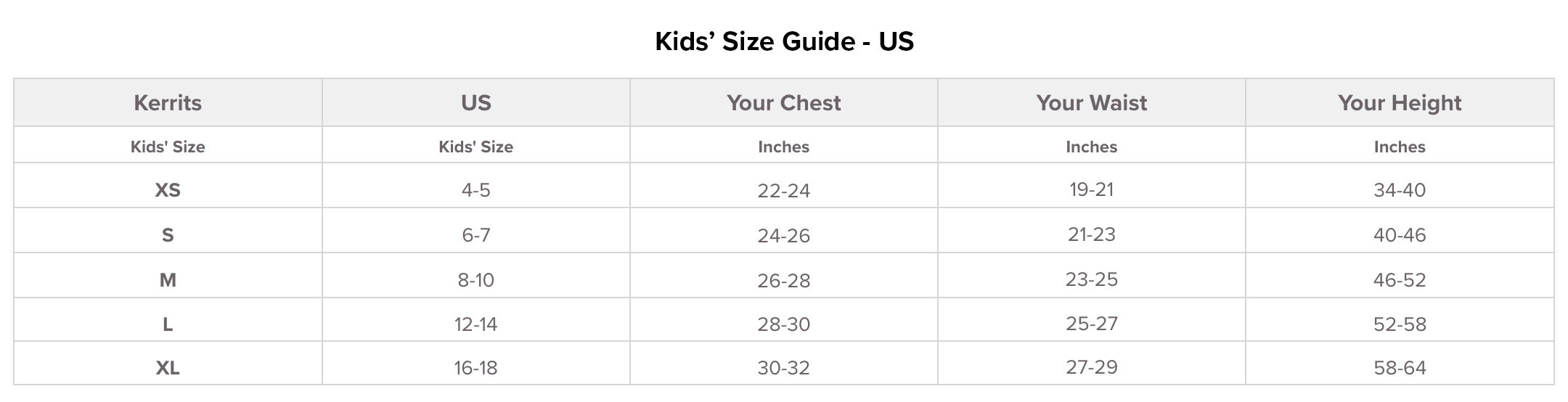Select height measurement 46-52 cell
Image resolution: width=1568 pixels, height=402 pixels.
[1399, 280]
